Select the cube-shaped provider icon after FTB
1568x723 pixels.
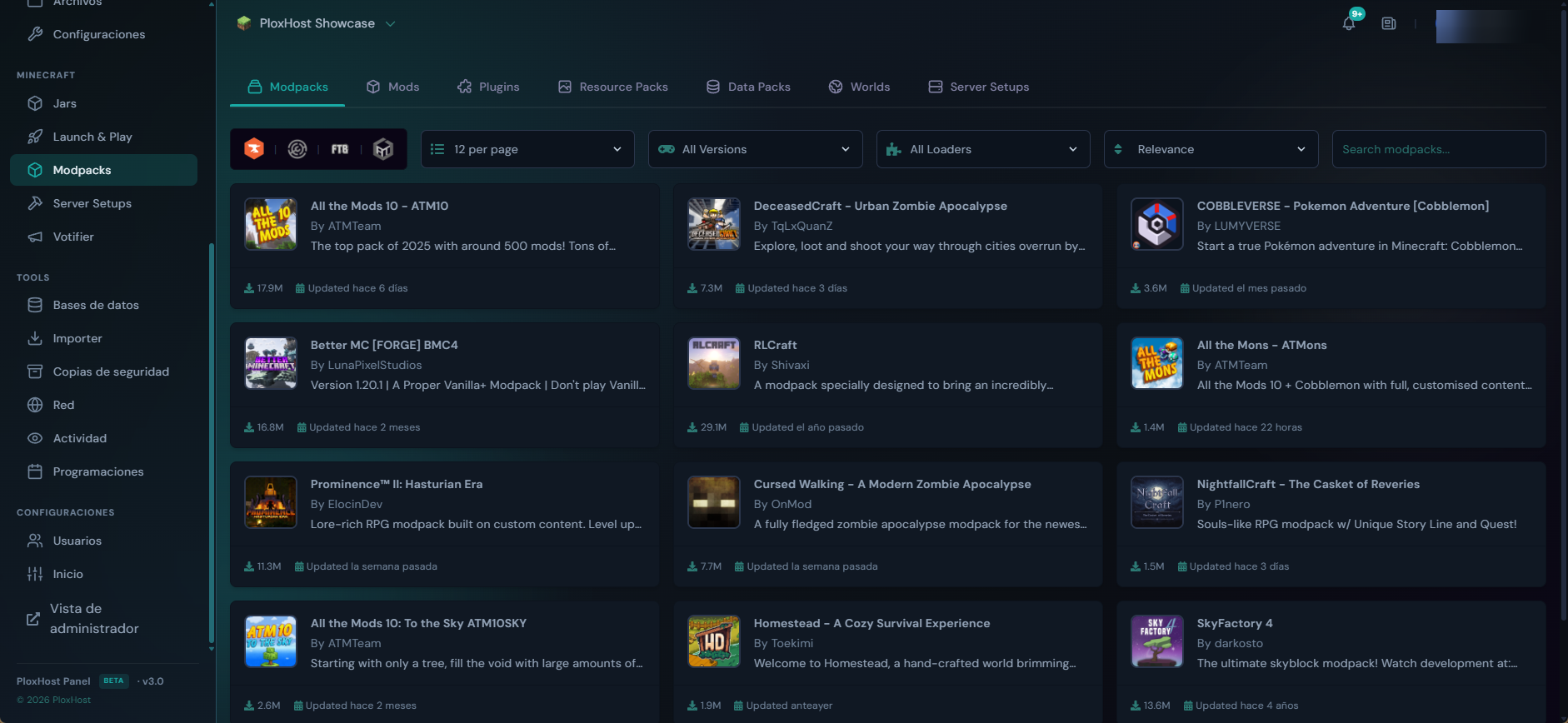click(383, 149)
